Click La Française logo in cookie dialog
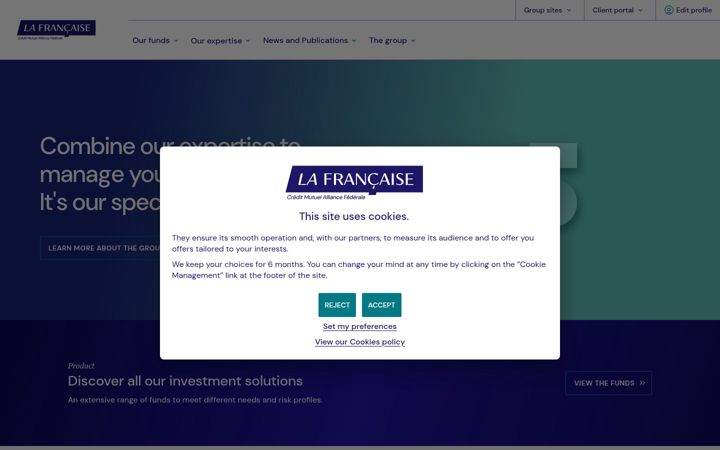 click(x=354, y=183)
